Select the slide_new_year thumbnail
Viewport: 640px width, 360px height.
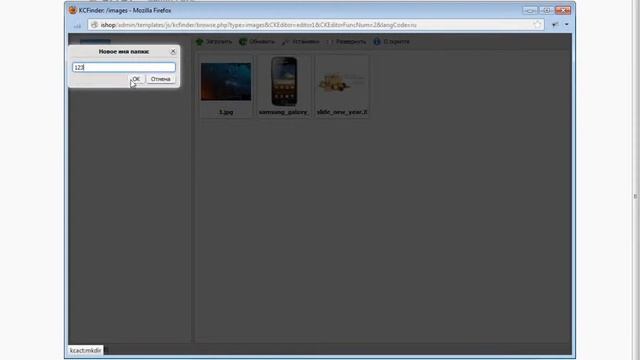[342, 82]
